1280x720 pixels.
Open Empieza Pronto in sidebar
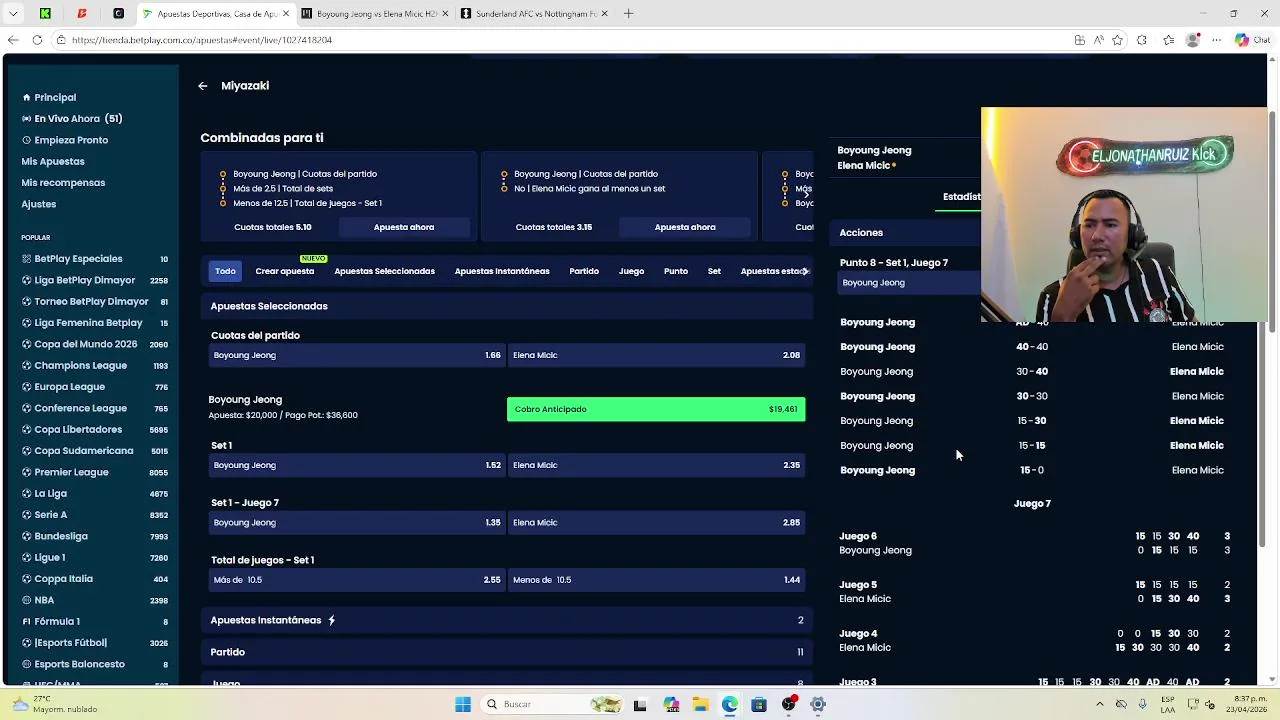pos(65,140)
